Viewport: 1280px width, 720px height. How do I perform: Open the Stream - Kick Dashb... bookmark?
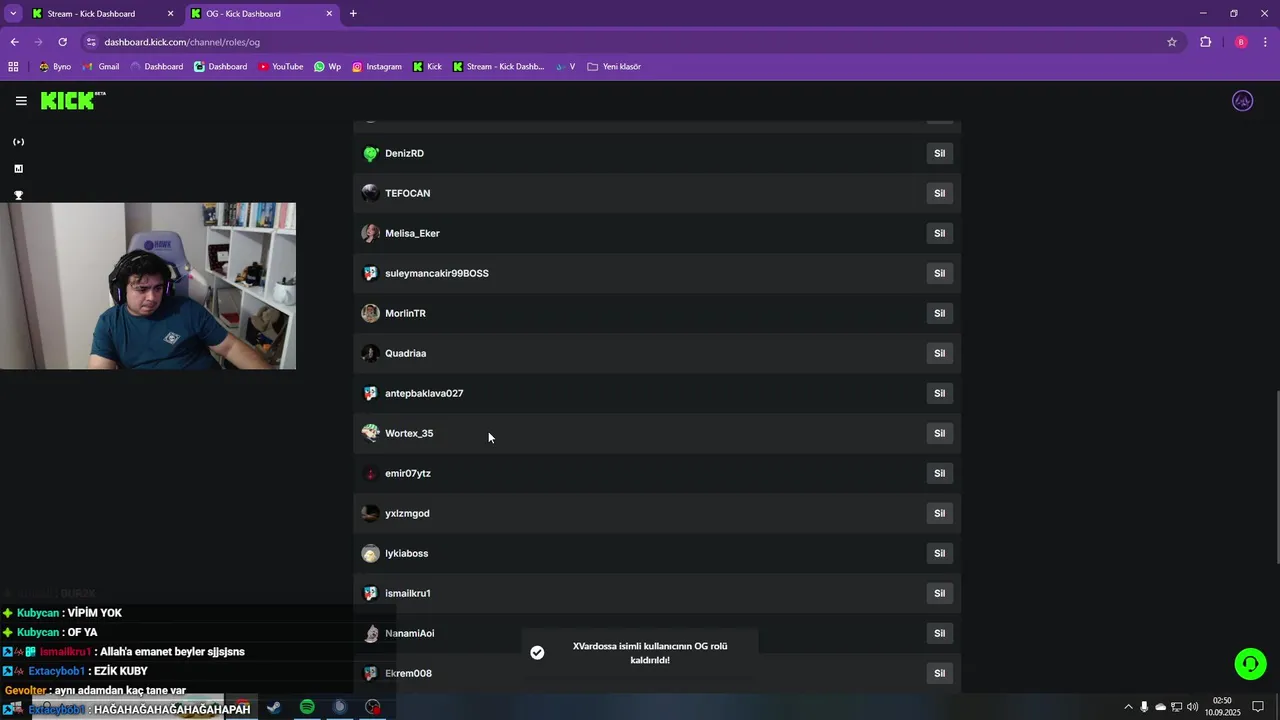tap(498, 67)
